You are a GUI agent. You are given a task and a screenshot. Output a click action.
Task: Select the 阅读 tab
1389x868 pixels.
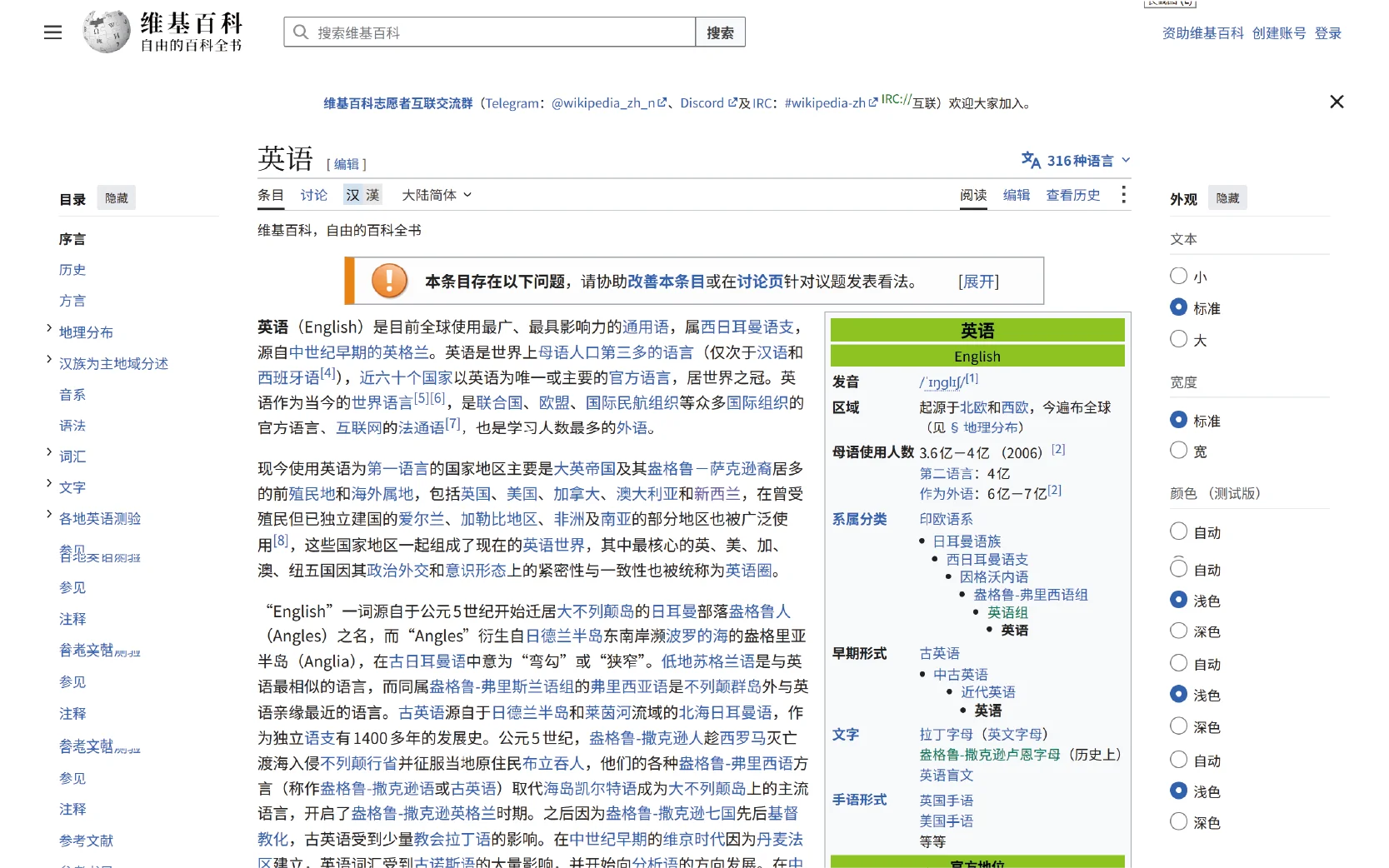pyautogui.click(x=973, y=195)
